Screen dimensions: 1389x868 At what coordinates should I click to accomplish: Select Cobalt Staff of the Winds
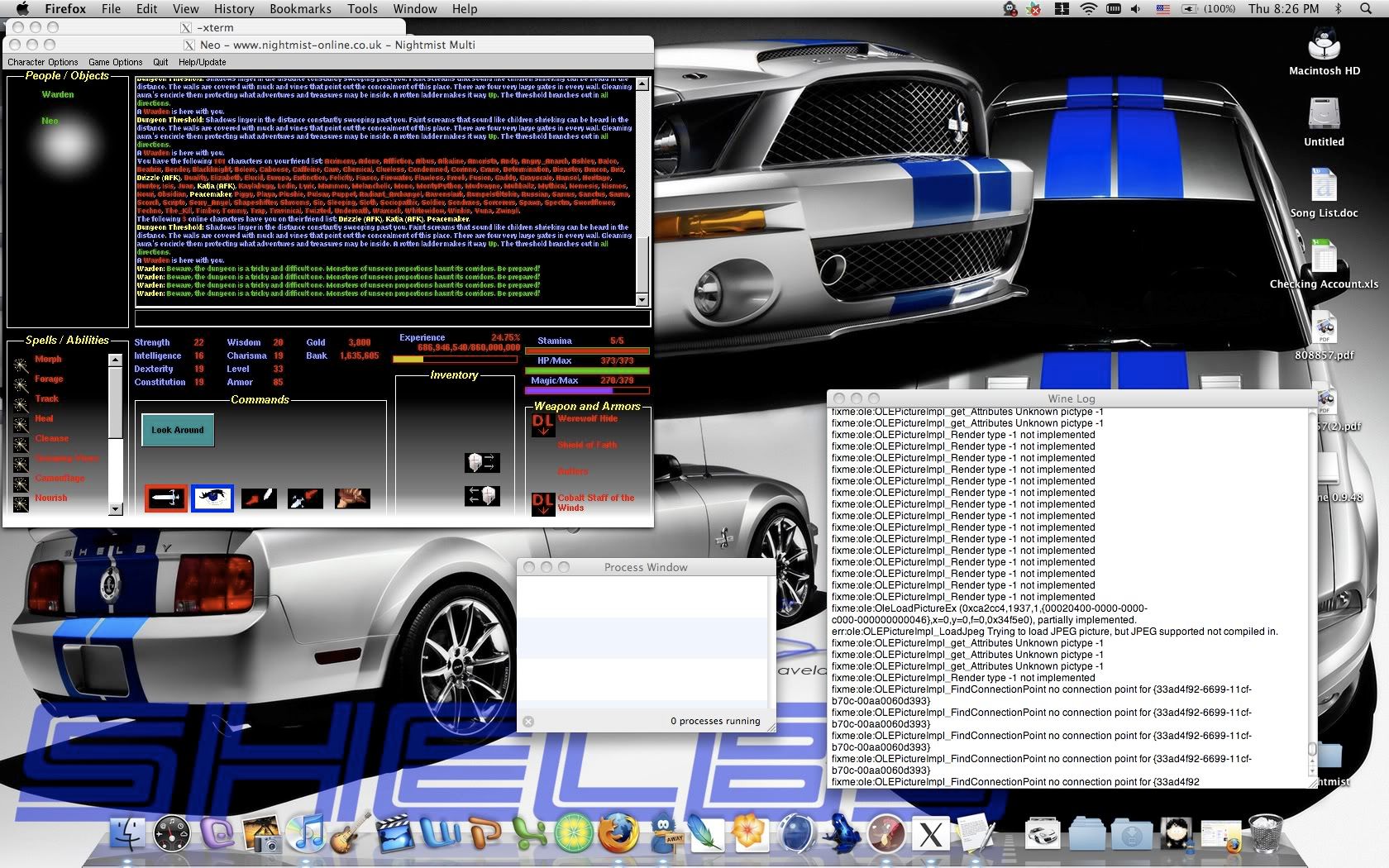(596, 503)
